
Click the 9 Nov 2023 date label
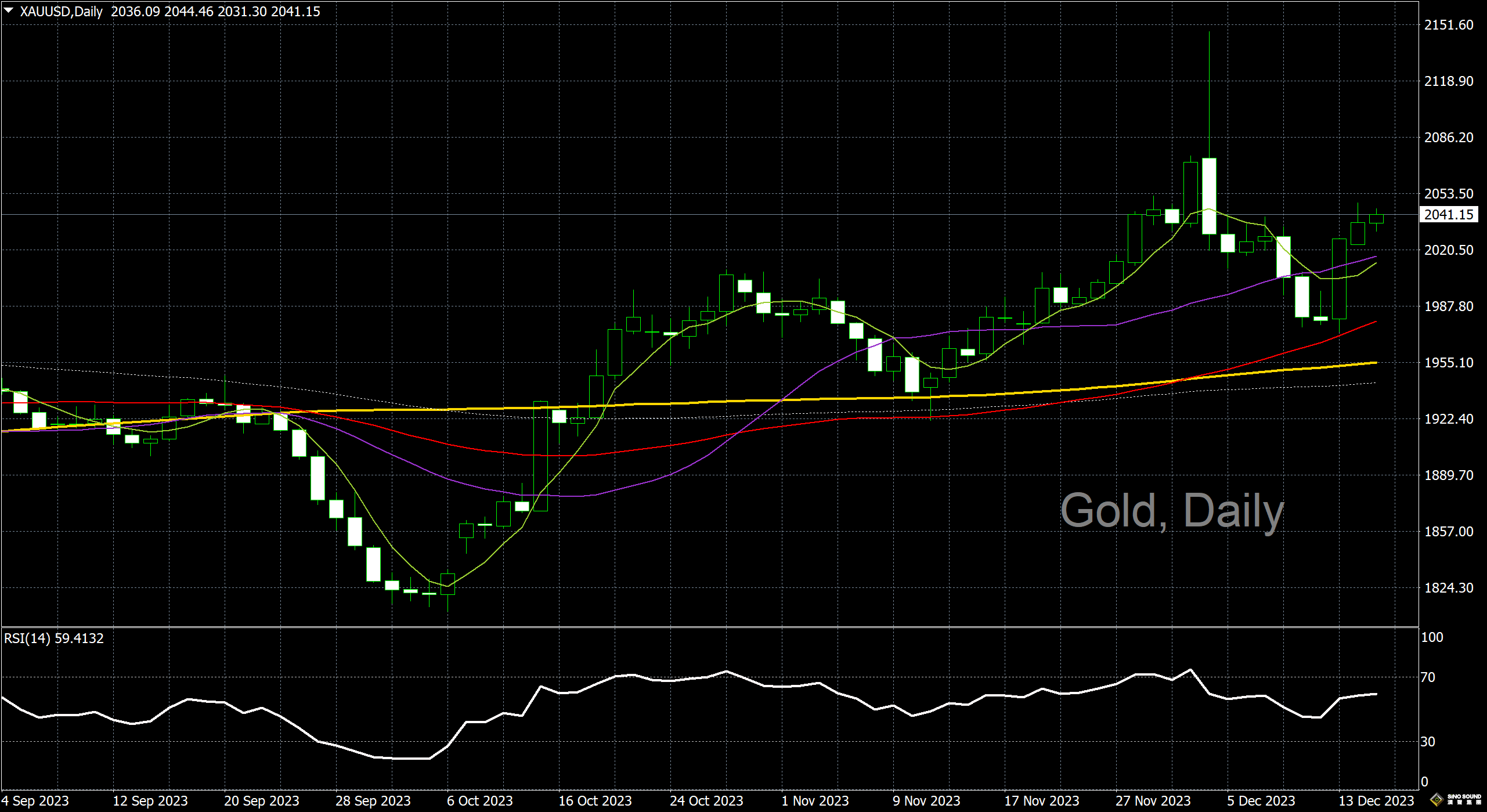point(926,801)
